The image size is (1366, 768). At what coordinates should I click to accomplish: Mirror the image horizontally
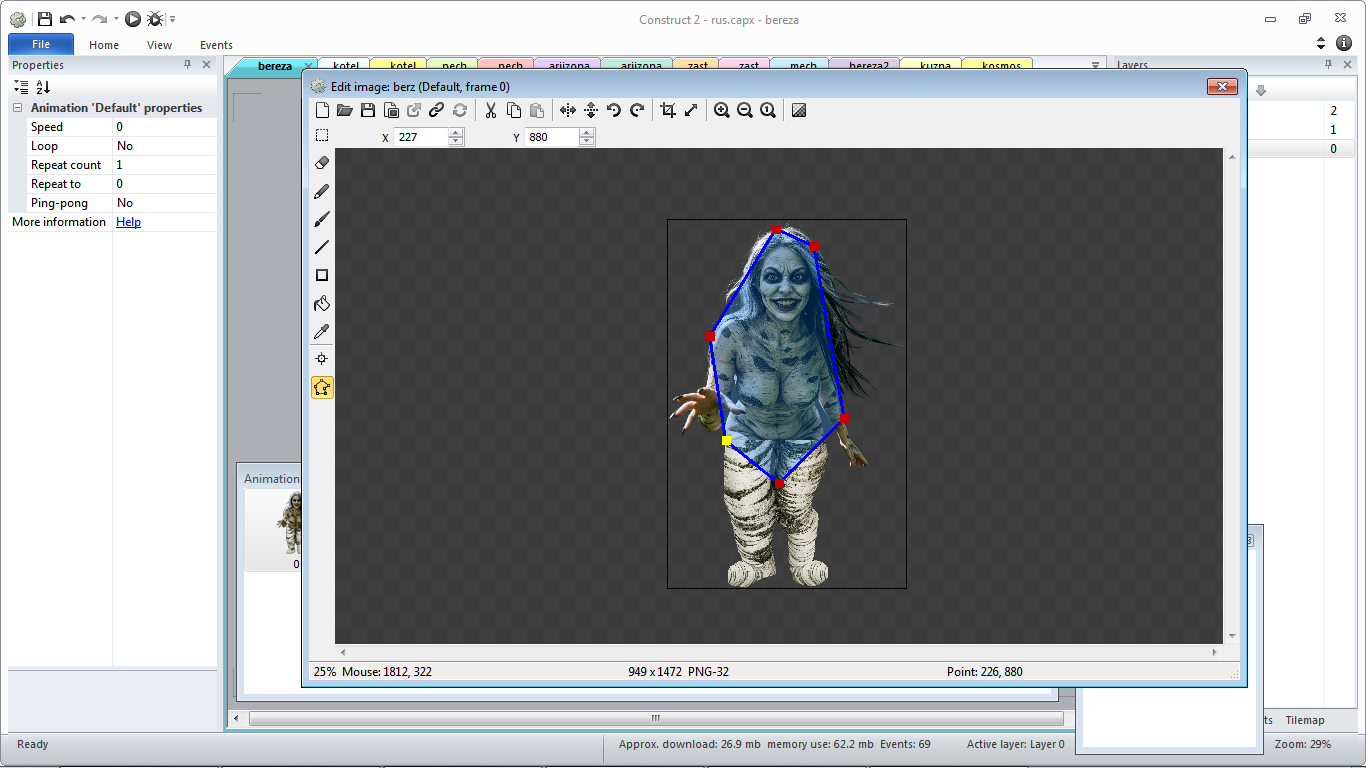pyautogui.click(x=568, y=111)
